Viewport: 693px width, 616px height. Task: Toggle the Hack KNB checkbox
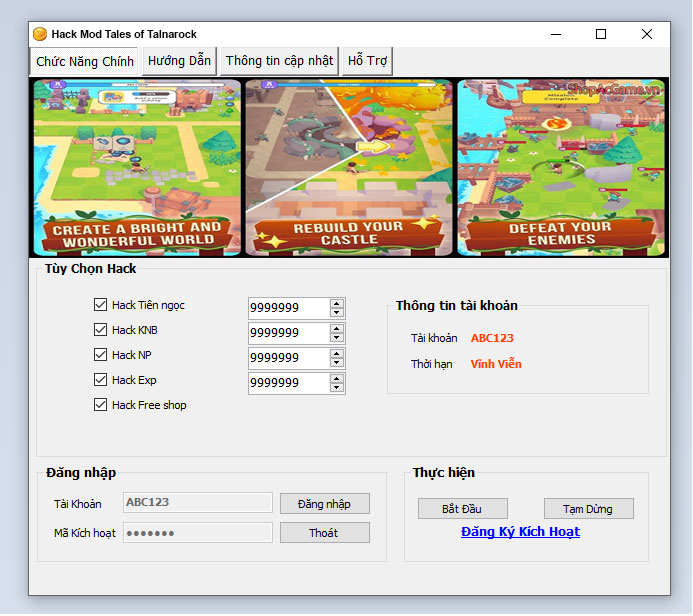point(100,330)
